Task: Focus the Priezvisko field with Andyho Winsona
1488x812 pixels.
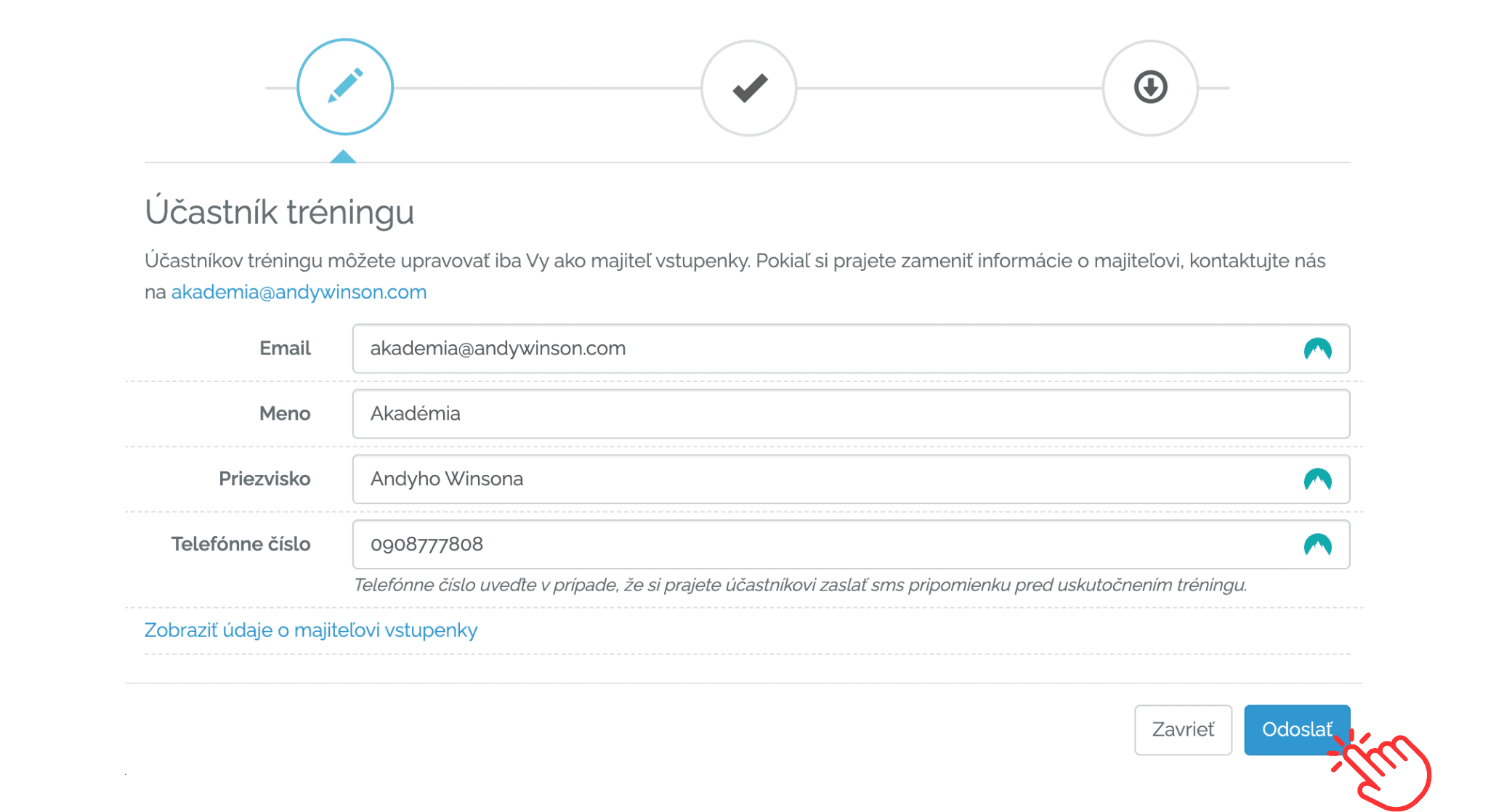Action: (851, 479)
